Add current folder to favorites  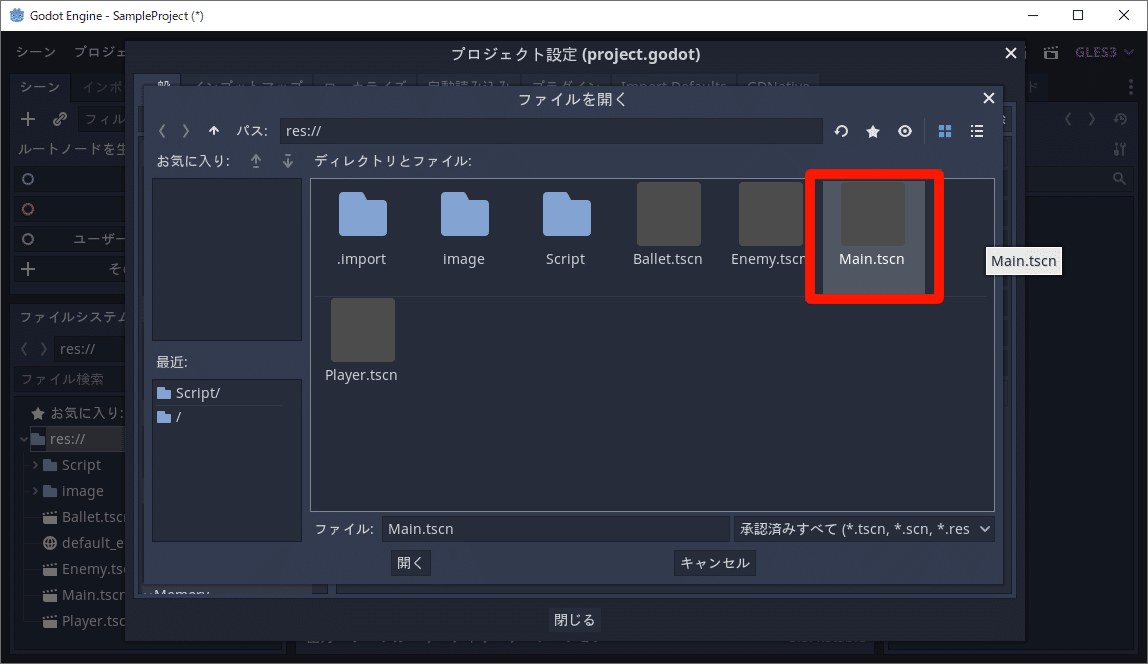pyautogui.click(x=873, y=131)
